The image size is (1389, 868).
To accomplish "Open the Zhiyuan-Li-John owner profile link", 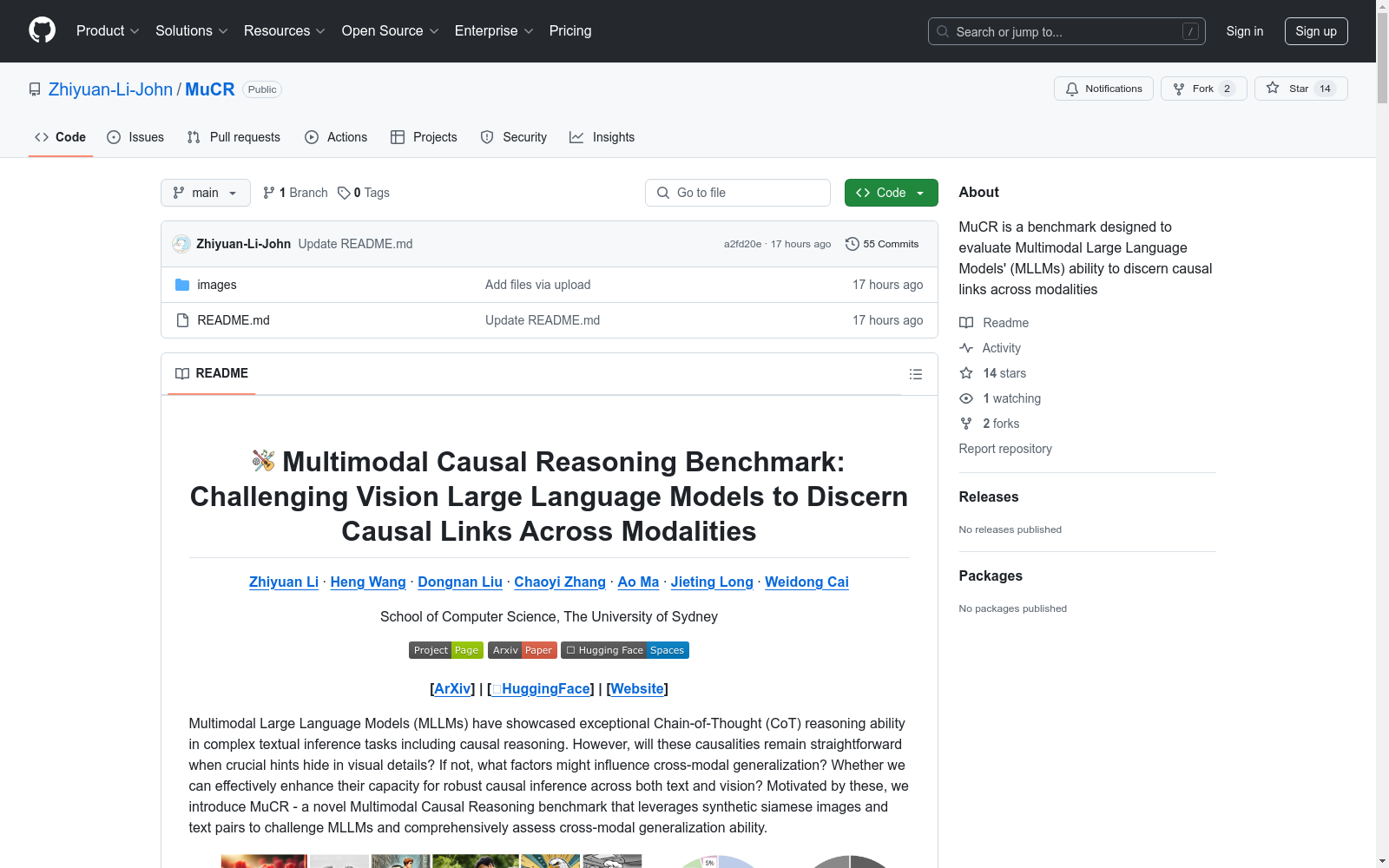I will [110, 89].
